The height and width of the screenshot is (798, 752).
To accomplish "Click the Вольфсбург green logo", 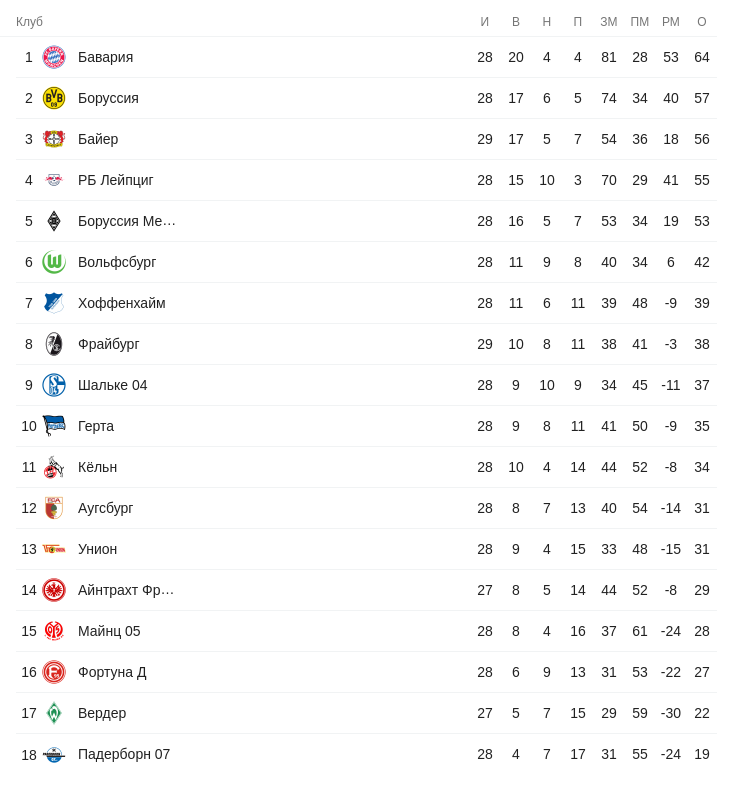I will point(54,262).
